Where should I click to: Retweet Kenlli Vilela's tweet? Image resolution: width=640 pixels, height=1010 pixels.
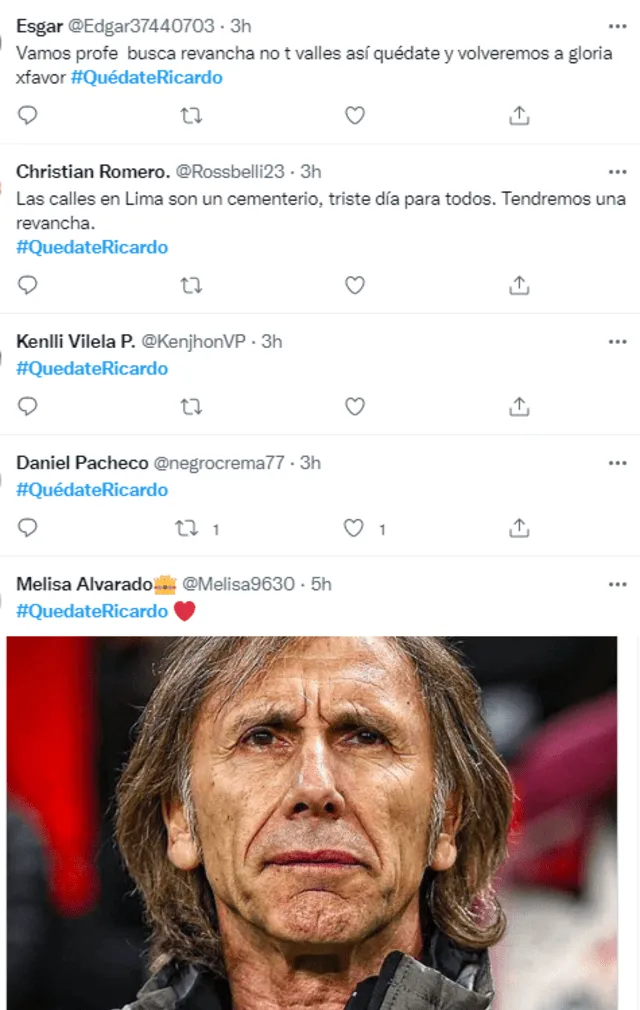pyautogui.click(x=190, y=407)
